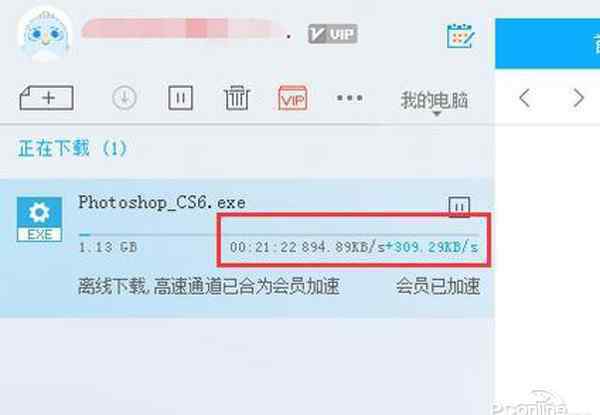Go back with the left chevron arrow
Screen dimensions: 600x415
525,98
